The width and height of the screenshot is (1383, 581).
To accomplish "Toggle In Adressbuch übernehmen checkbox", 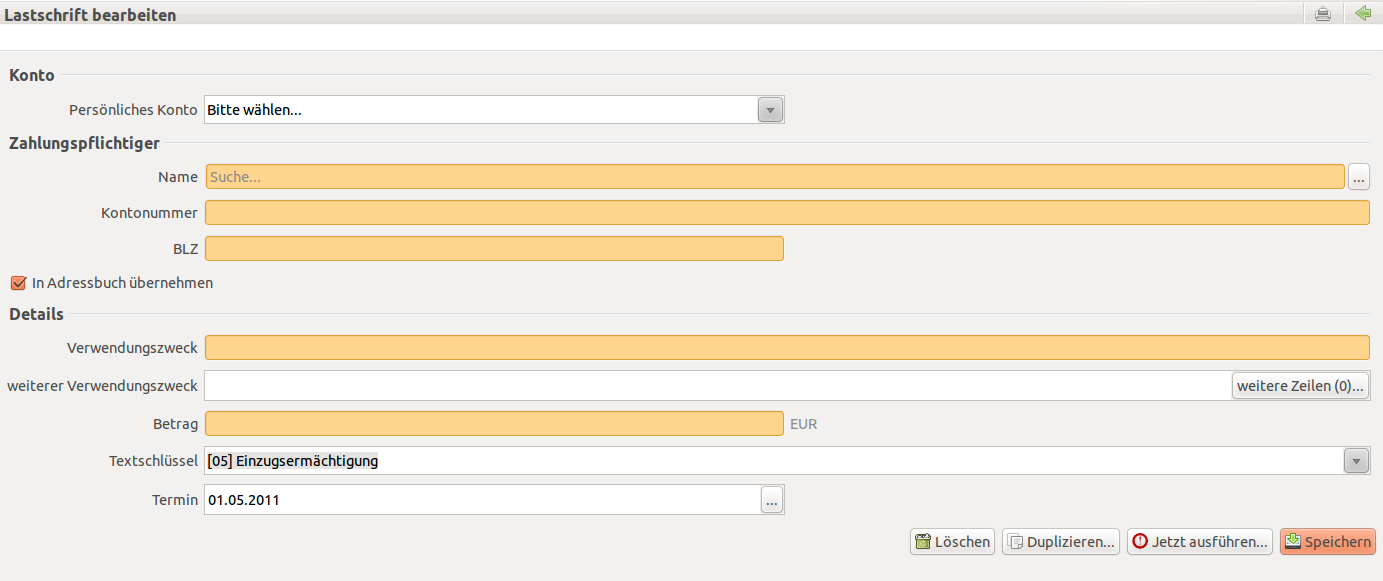I will coord(18,283).
